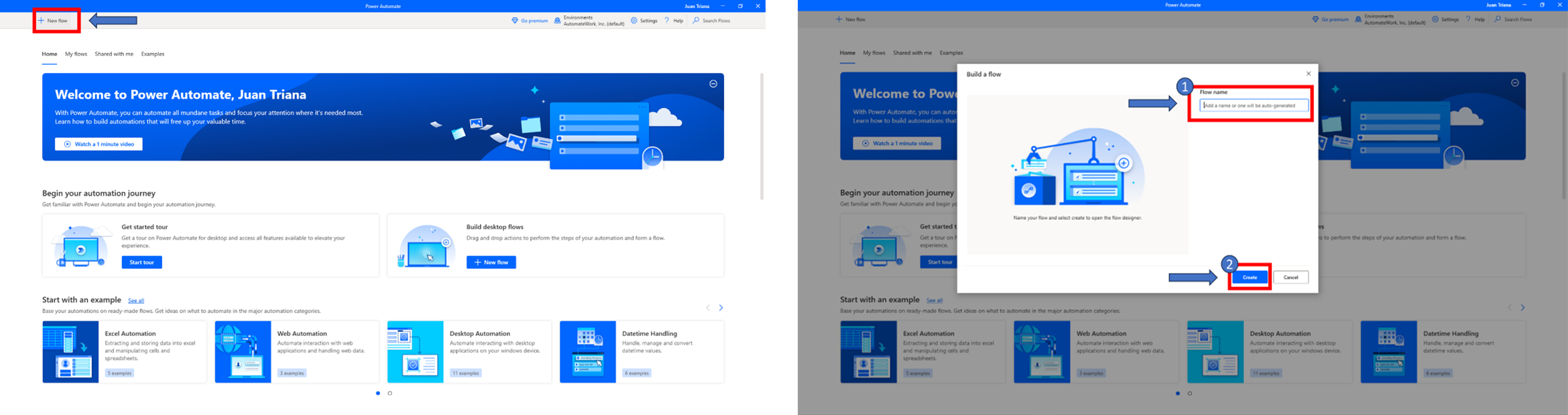Collapse the welcome banner in right window
This screenshot has width=1568, height=415.
(x=1515, y=82)
